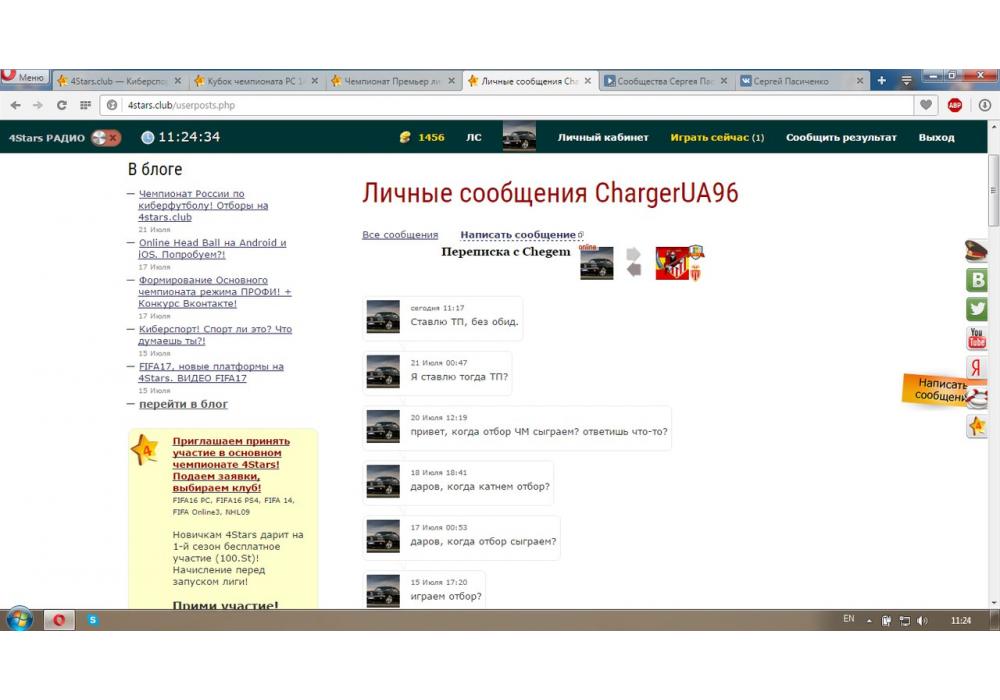The image size is (1000, 700).
Task: Click the address bar with 4stars.club/userposts.php
Action: click(506, 105)
